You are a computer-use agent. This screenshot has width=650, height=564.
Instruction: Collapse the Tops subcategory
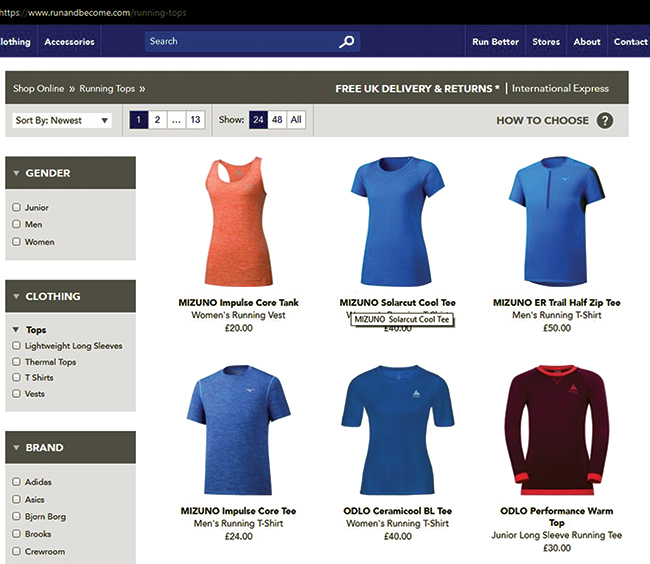pyautogui.click(x=16, y=330)
